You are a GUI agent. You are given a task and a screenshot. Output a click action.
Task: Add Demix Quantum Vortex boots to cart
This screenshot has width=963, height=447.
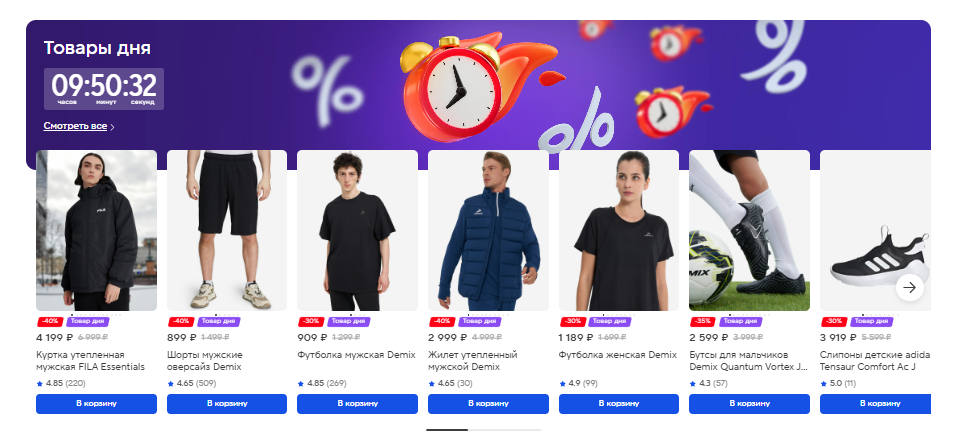coord(749,403)
